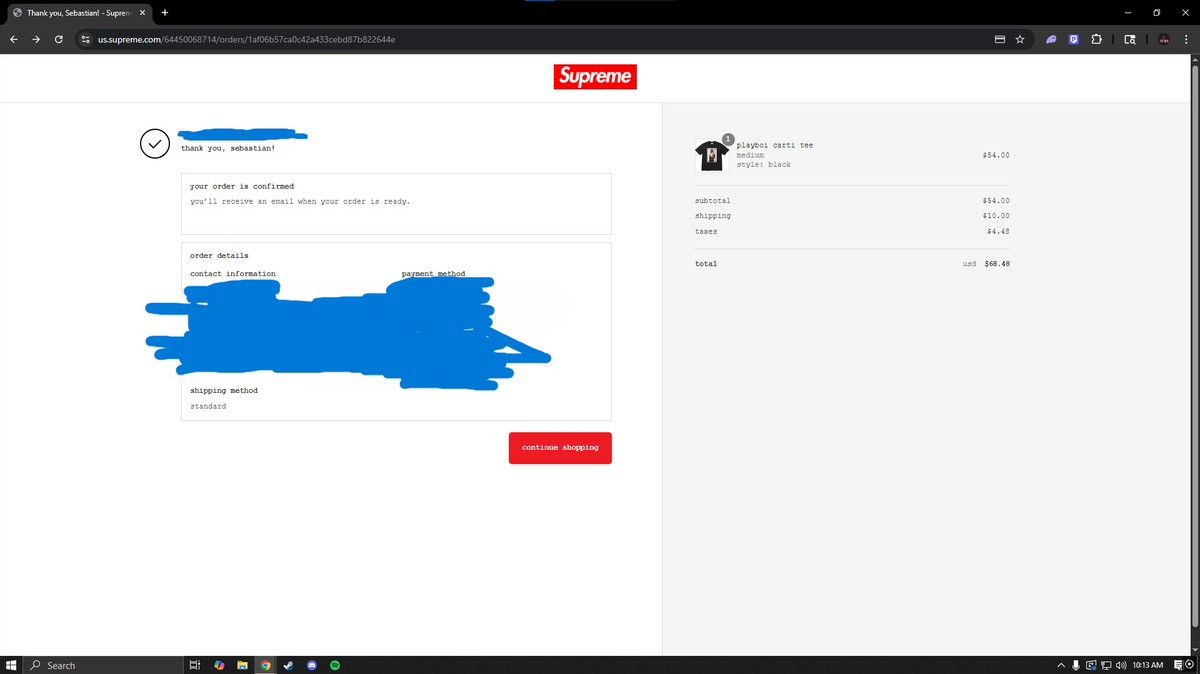Open saved payment methods icon in address bar

click(x=999, y=39)
